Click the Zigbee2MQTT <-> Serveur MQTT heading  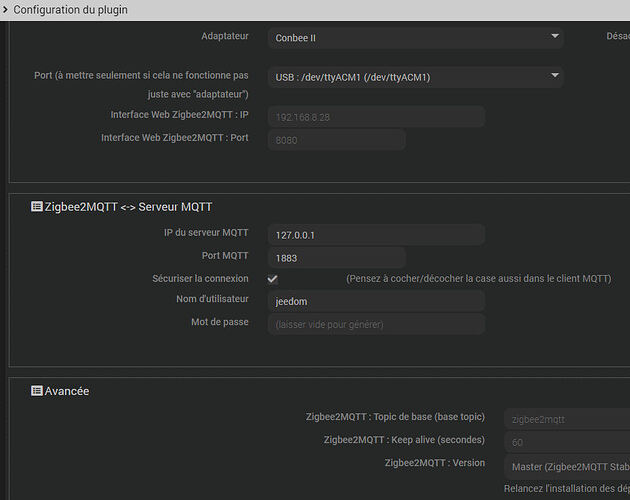point(128,207)
